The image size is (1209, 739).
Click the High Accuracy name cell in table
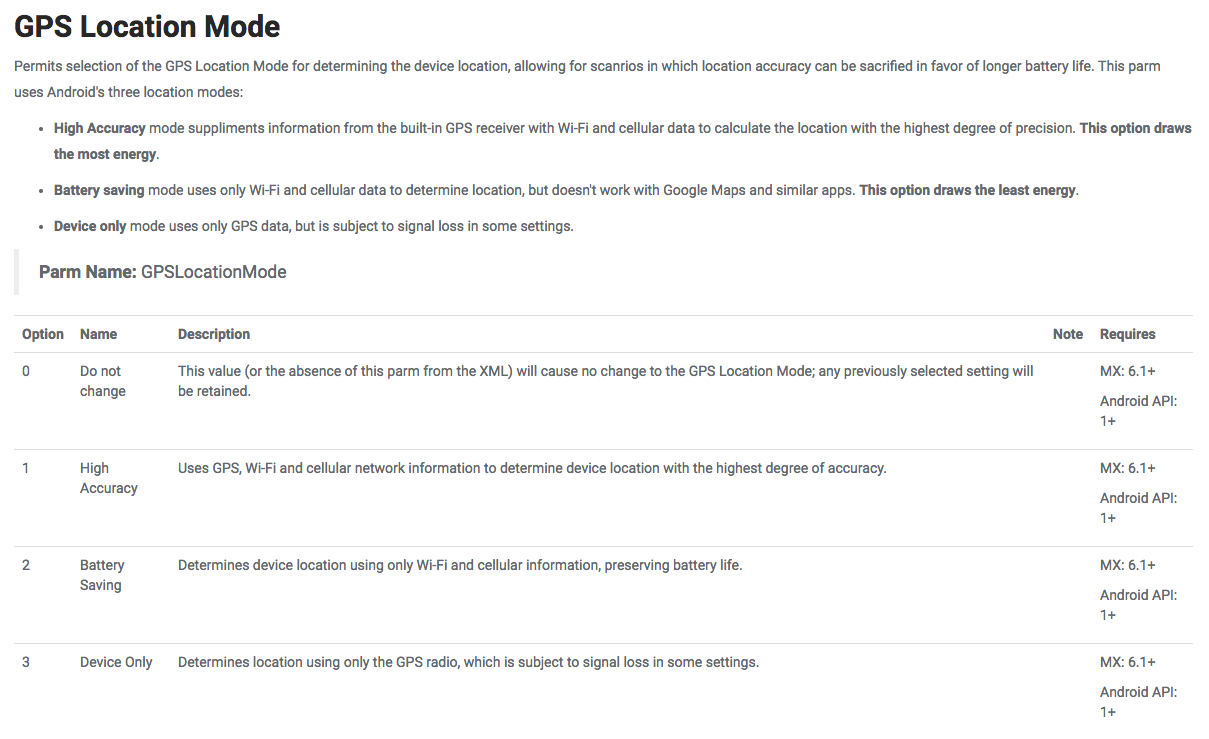(108, 478)
